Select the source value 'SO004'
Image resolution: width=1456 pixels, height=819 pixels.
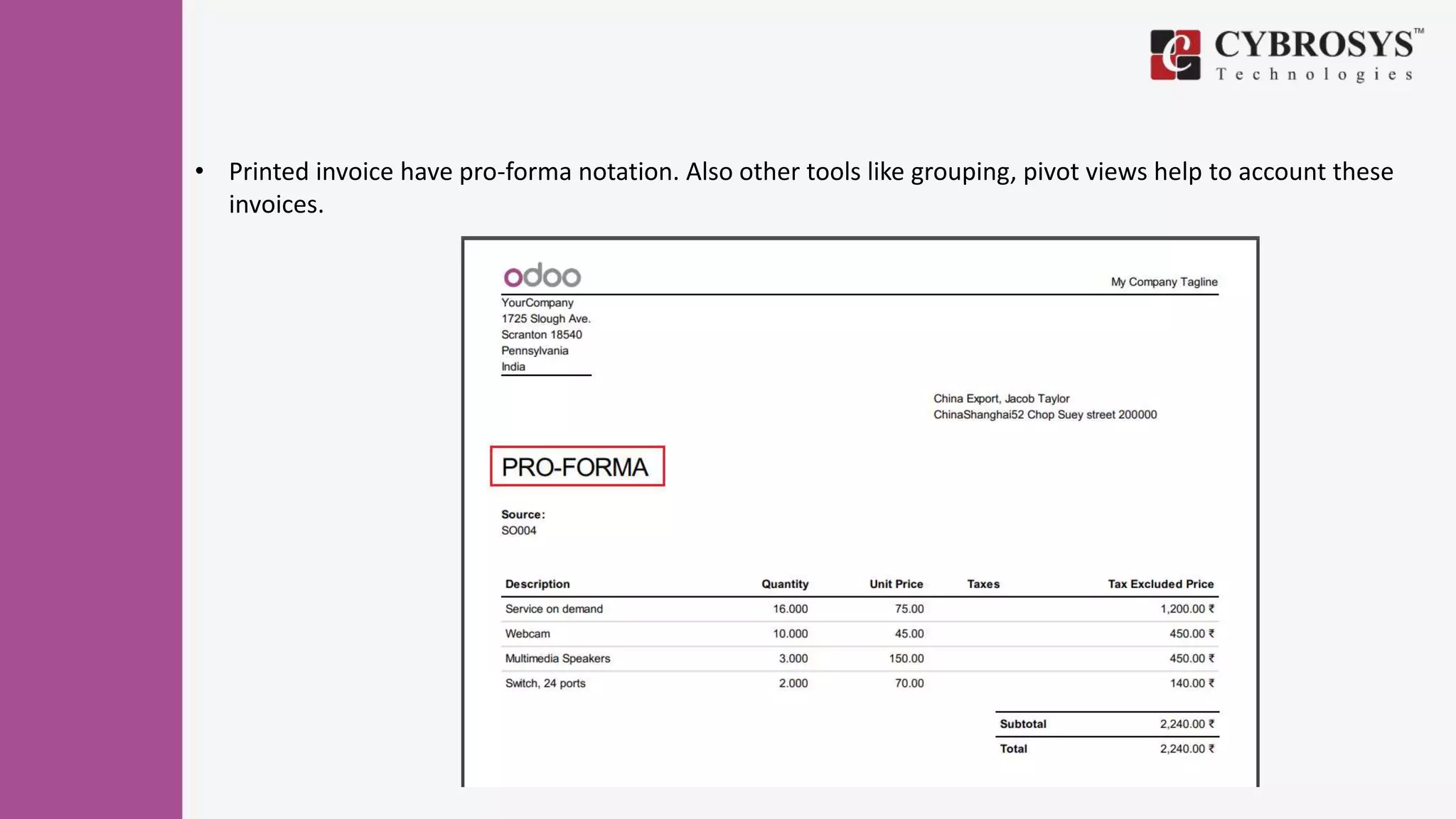519,530
